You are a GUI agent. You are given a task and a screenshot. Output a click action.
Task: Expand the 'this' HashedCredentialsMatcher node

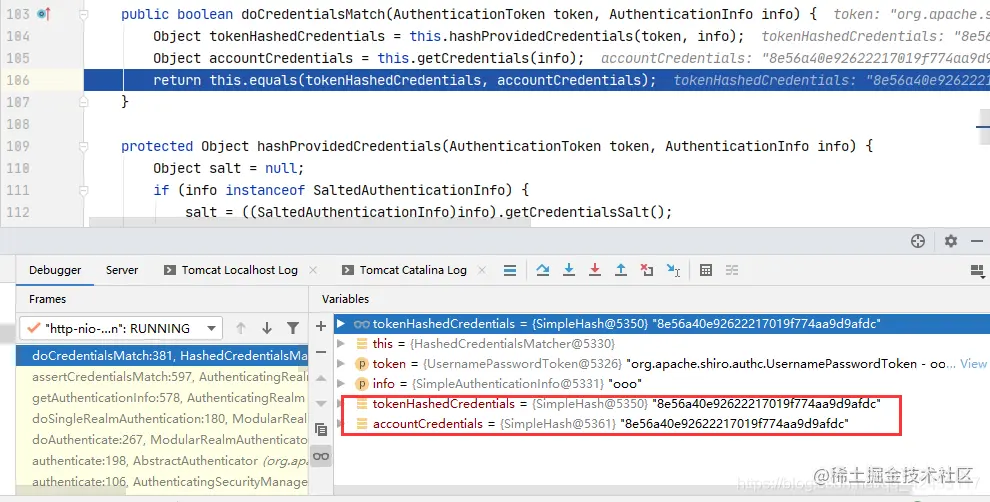coord(341,344)
